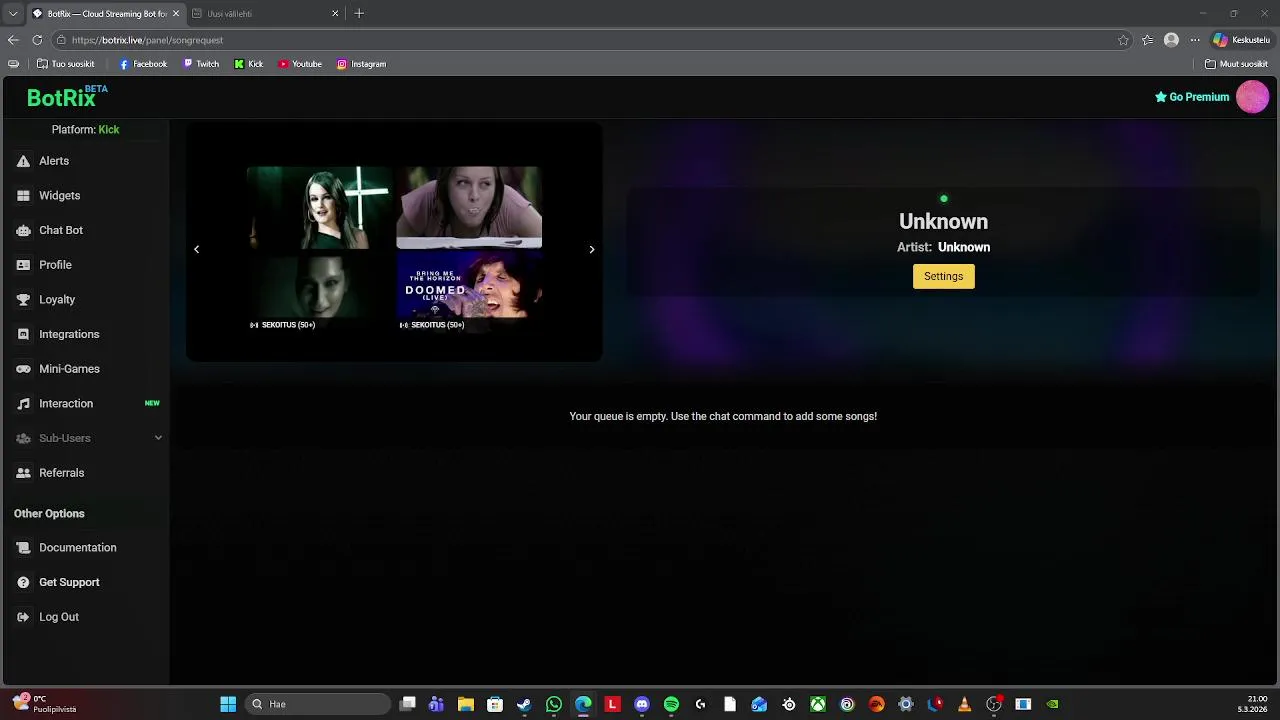Open the browser three-dots menu
This screenshot has height=720, width=1280.
[1195, 40]
